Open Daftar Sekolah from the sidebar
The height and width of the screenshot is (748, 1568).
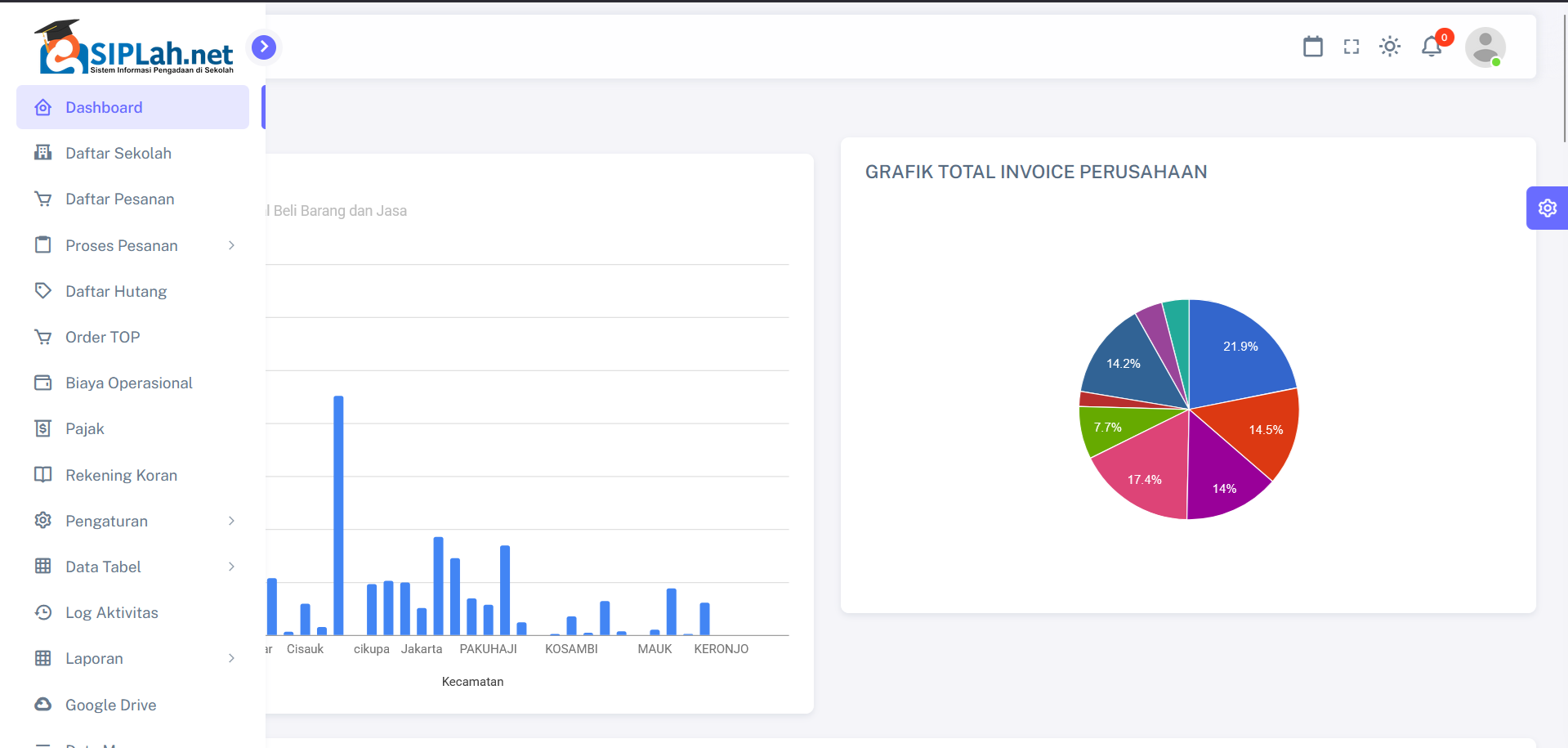pos(118,153)
